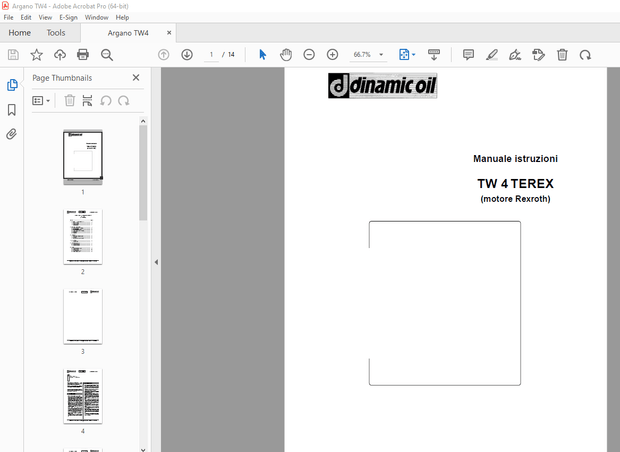Show the Bookmarks panel
The image size is (620, 452).
click(x=12, y=110)
